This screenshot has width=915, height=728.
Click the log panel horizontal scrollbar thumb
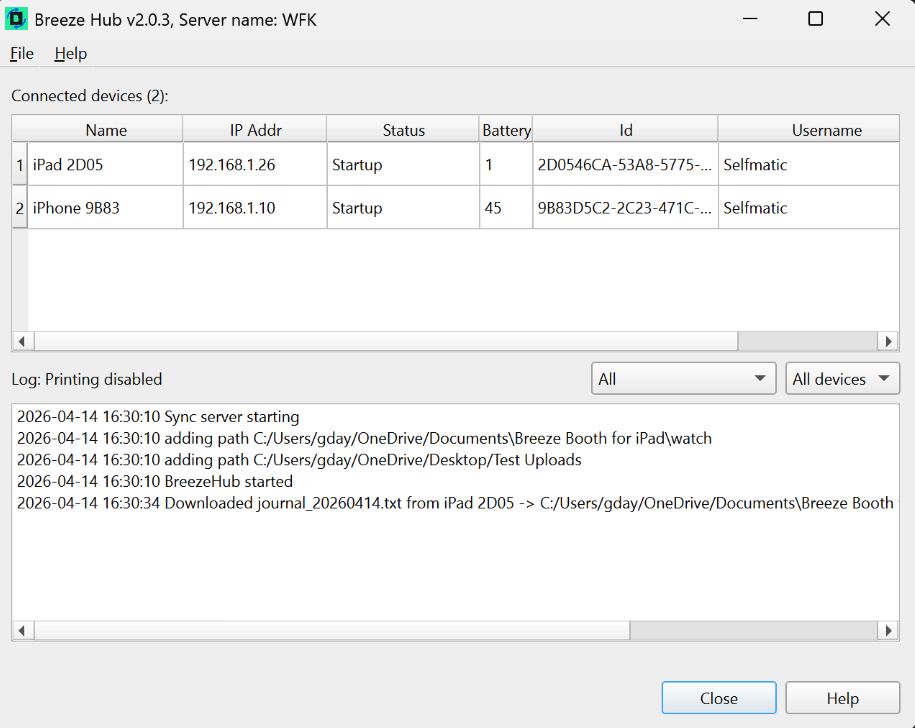332,631
